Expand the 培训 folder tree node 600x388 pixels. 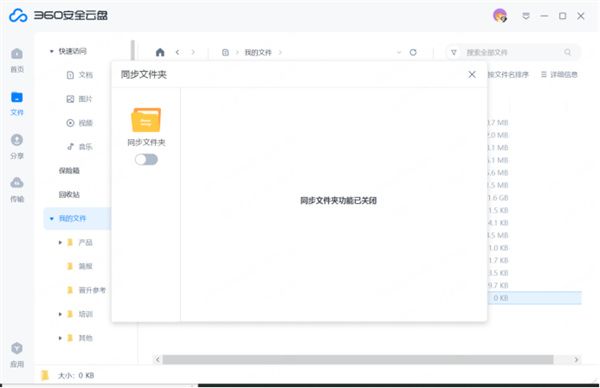coord(60,314)
